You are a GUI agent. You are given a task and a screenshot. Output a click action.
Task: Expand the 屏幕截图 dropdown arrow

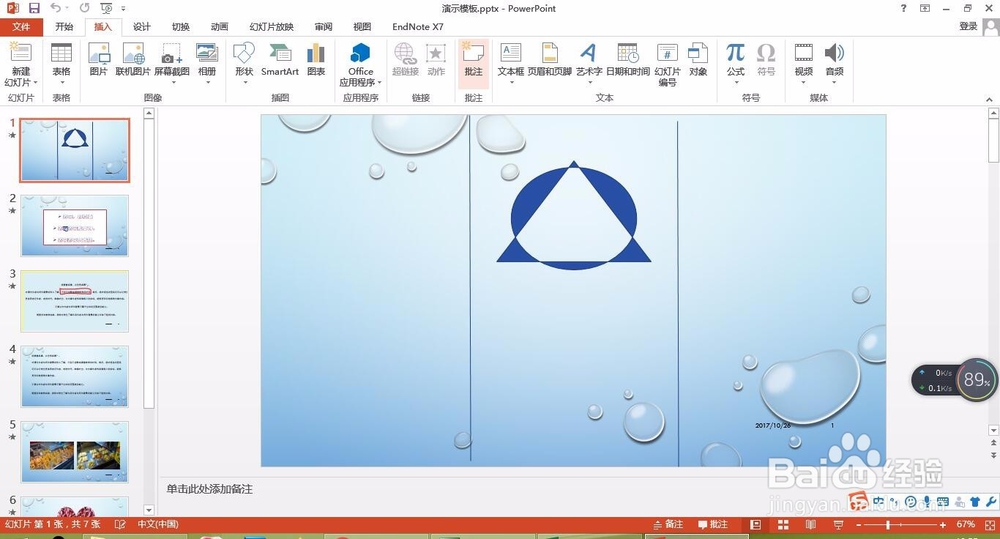pyautogui.click(x=173, y=82)
